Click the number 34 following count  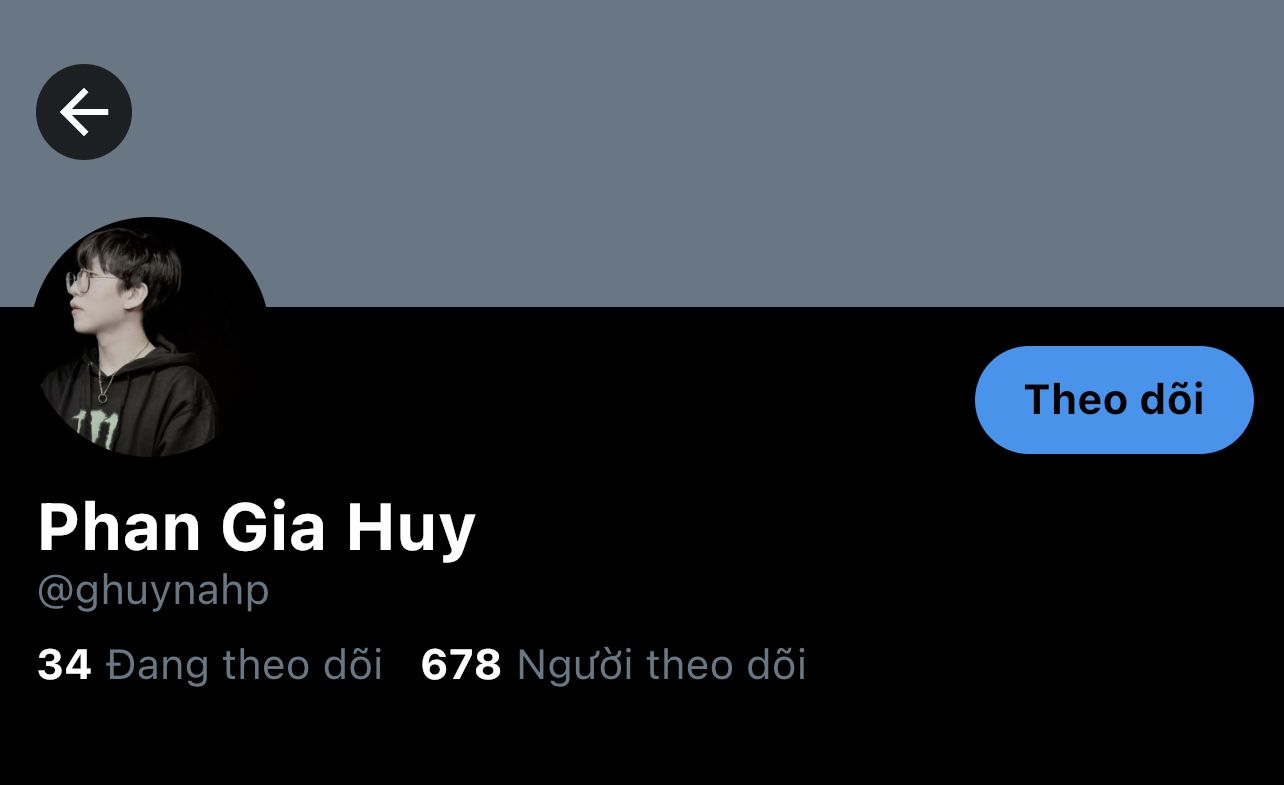pyautogui.click(x=64, y=664)
